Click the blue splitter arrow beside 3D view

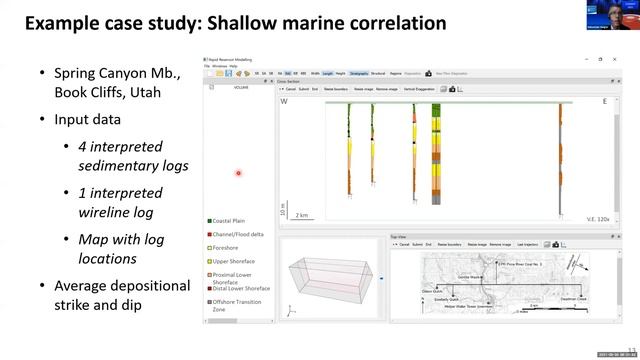(381, 278)
